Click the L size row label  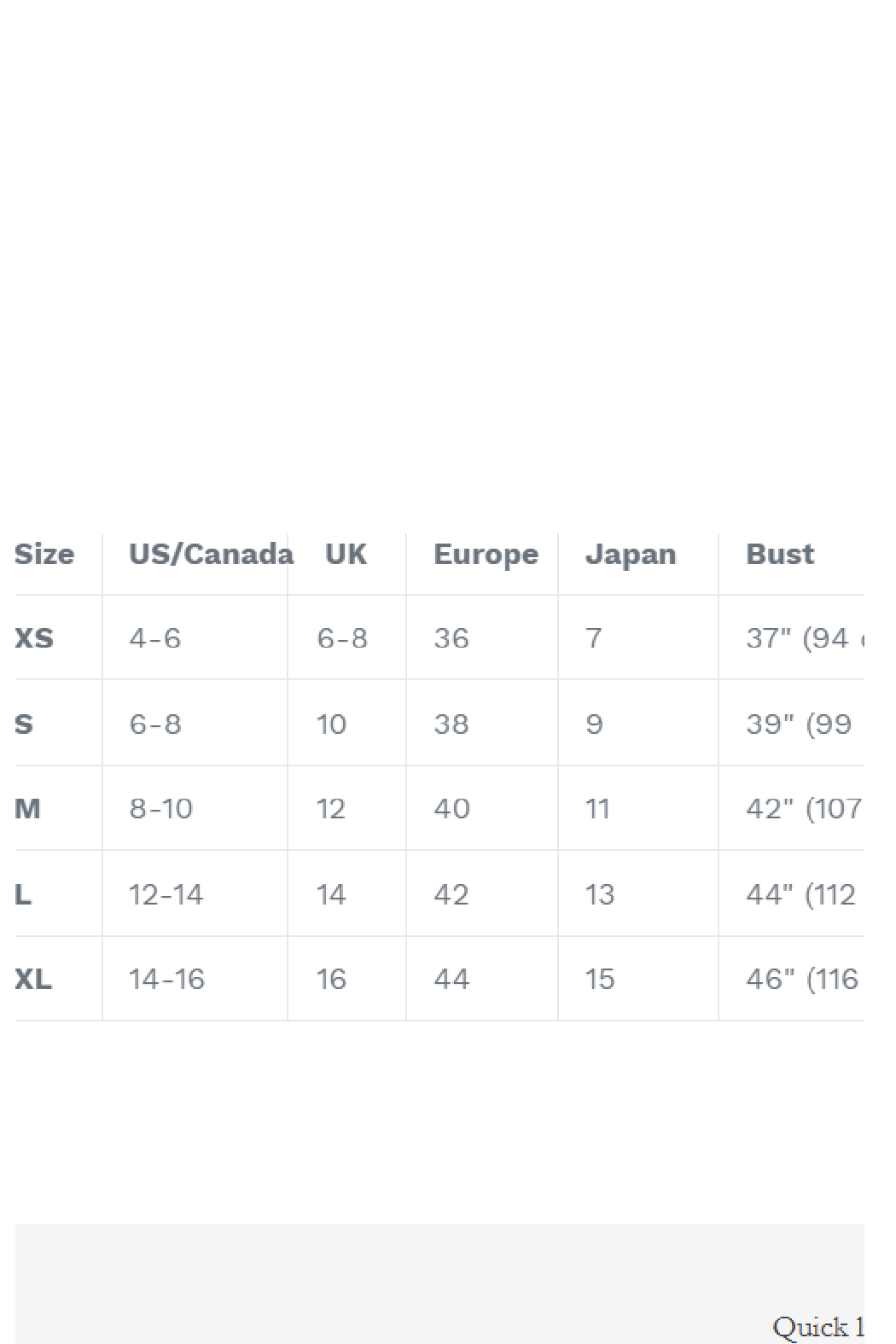click(x=23, y=894)
